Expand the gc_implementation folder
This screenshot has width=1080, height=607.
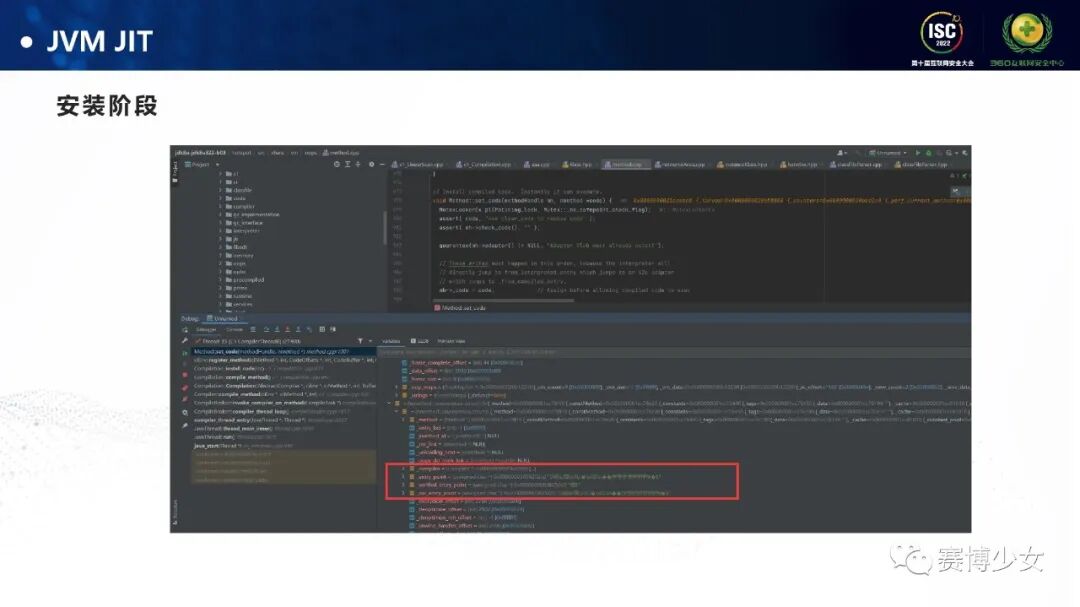[220, 215]
